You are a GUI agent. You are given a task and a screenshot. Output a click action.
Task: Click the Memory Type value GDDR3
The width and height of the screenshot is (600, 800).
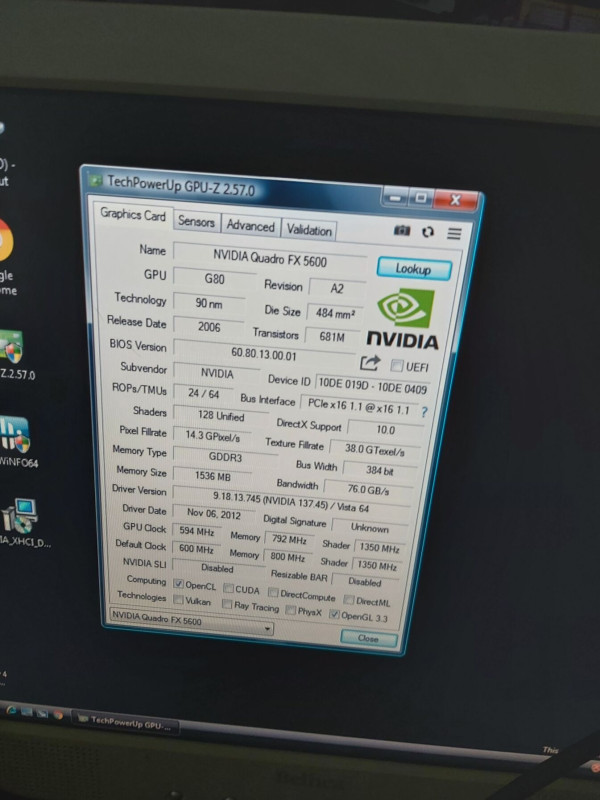[x=225, y=457]
